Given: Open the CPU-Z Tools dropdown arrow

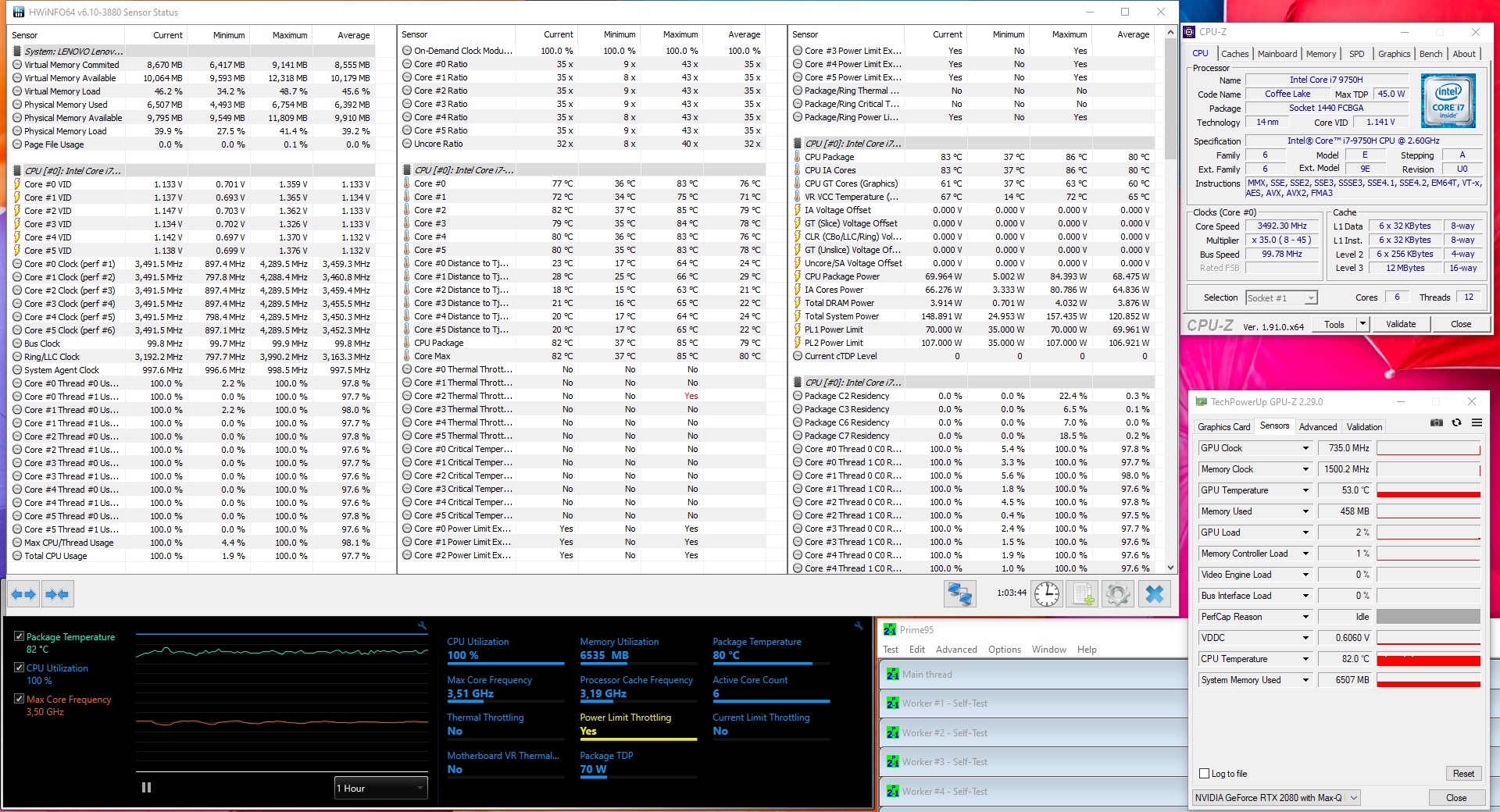Looking at the screenshot, I should (1362, 324).
